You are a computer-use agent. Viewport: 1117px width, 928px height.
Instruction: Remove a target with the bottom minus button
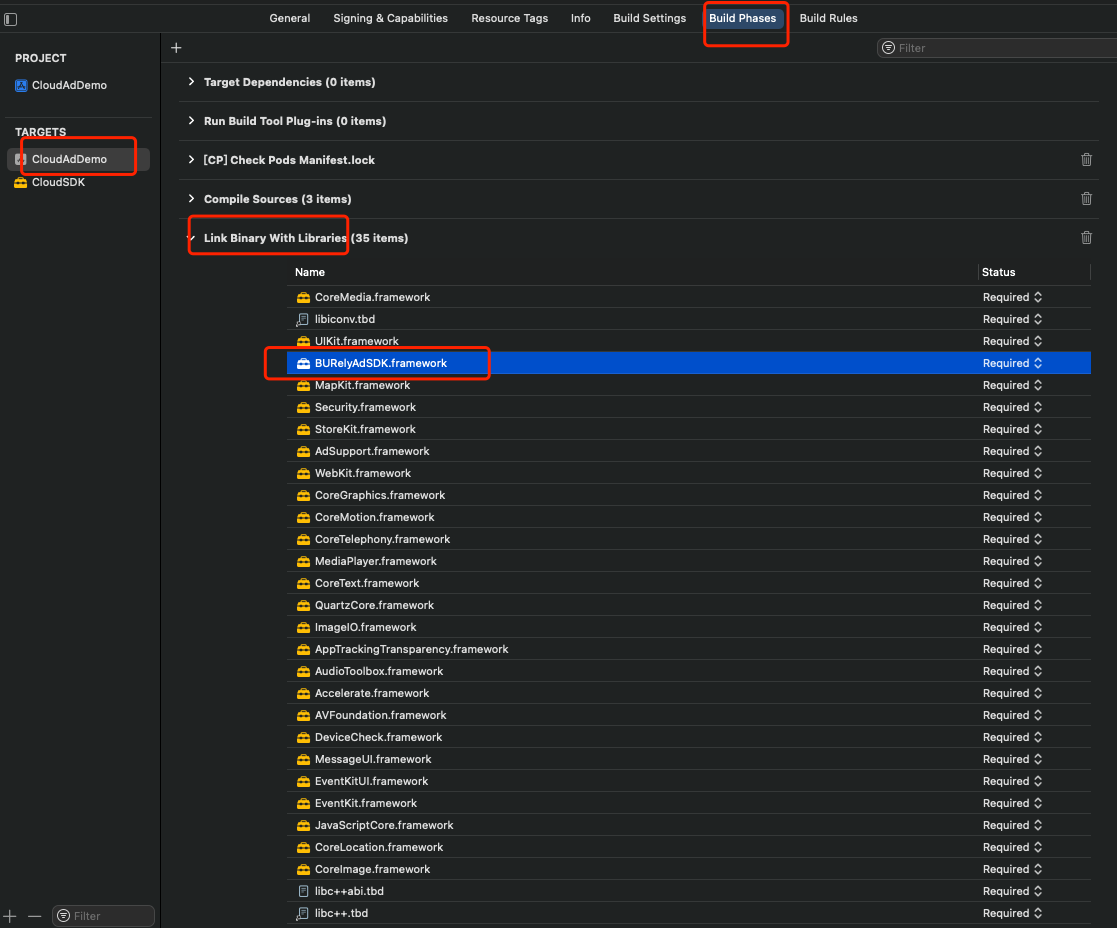click(35, 916)
